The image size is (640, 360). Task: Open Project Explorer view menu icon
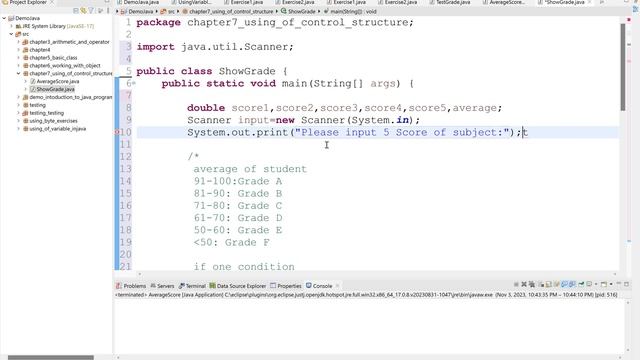tap(108, 11)
